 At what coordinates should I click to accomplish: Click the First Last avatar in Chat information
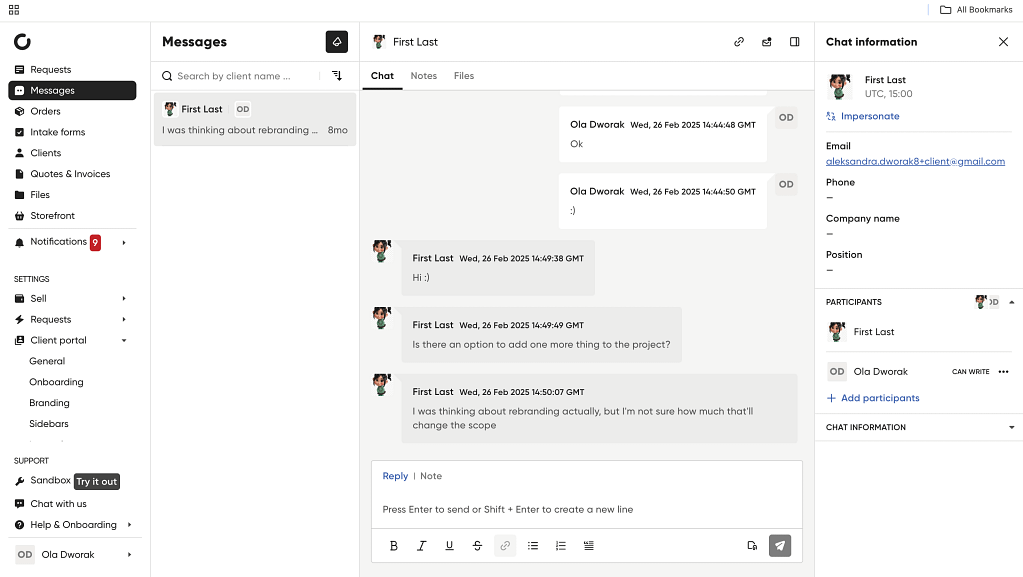coord(840,86)
